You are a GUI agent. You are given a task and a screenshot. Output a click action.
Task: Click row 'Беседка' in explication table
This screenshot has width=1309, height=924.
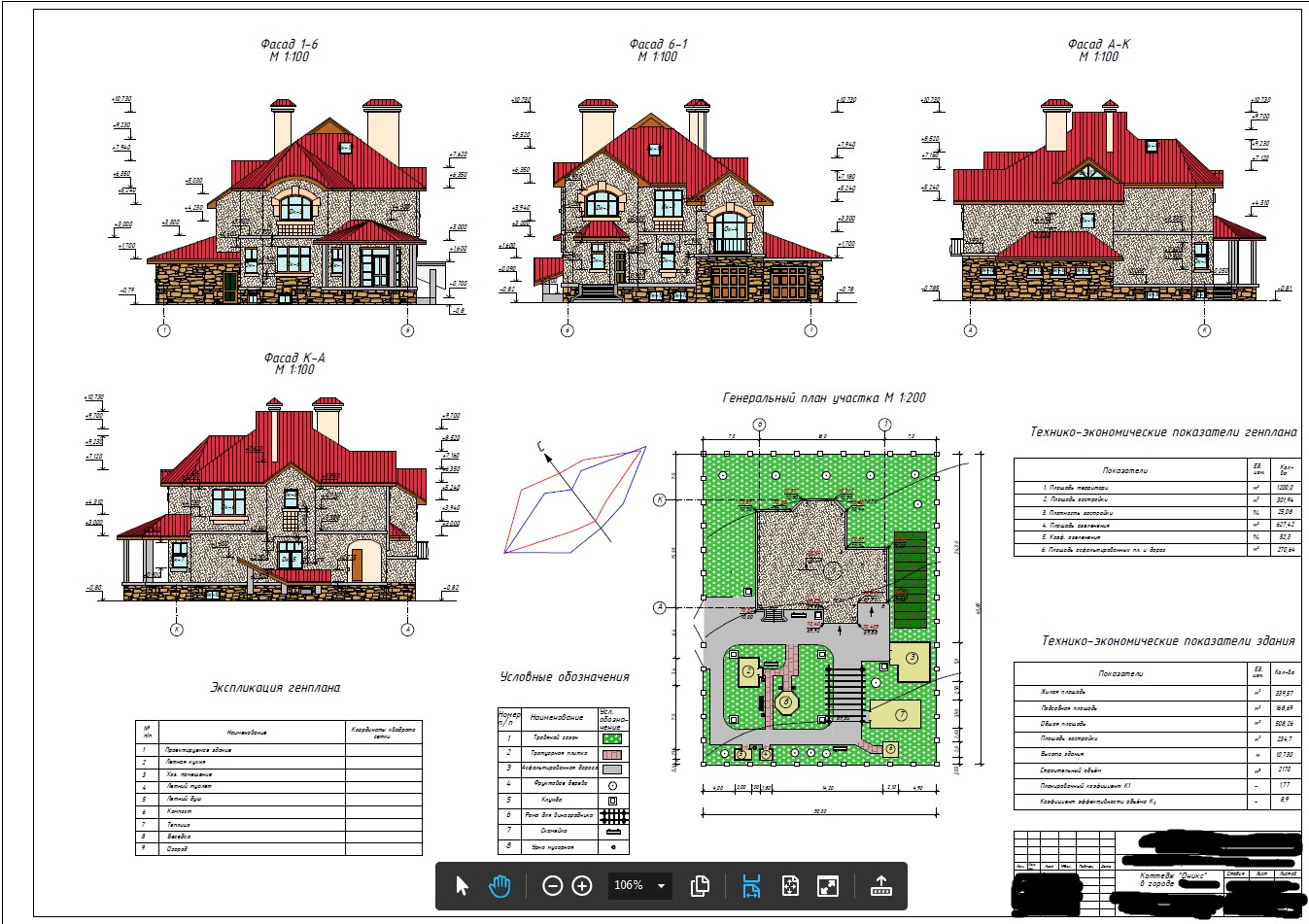pos(279,837)
